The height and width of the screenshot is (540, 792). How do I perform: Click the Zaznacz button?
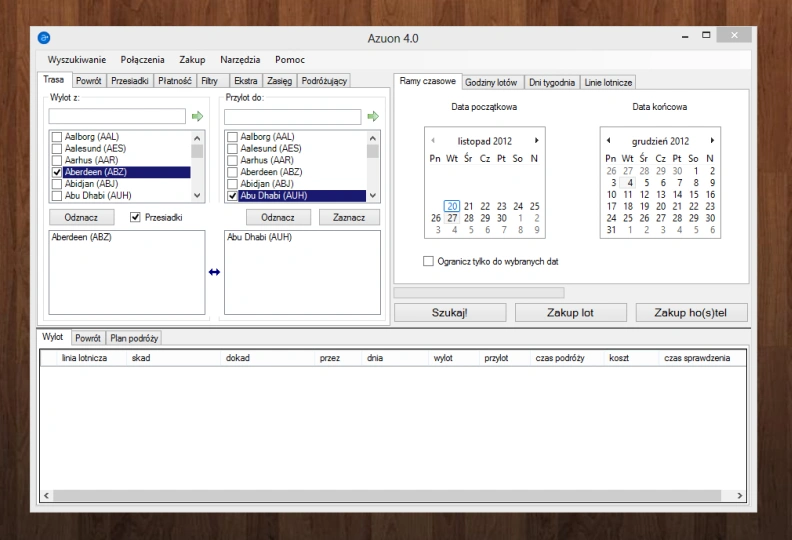(x=349, y=217)
